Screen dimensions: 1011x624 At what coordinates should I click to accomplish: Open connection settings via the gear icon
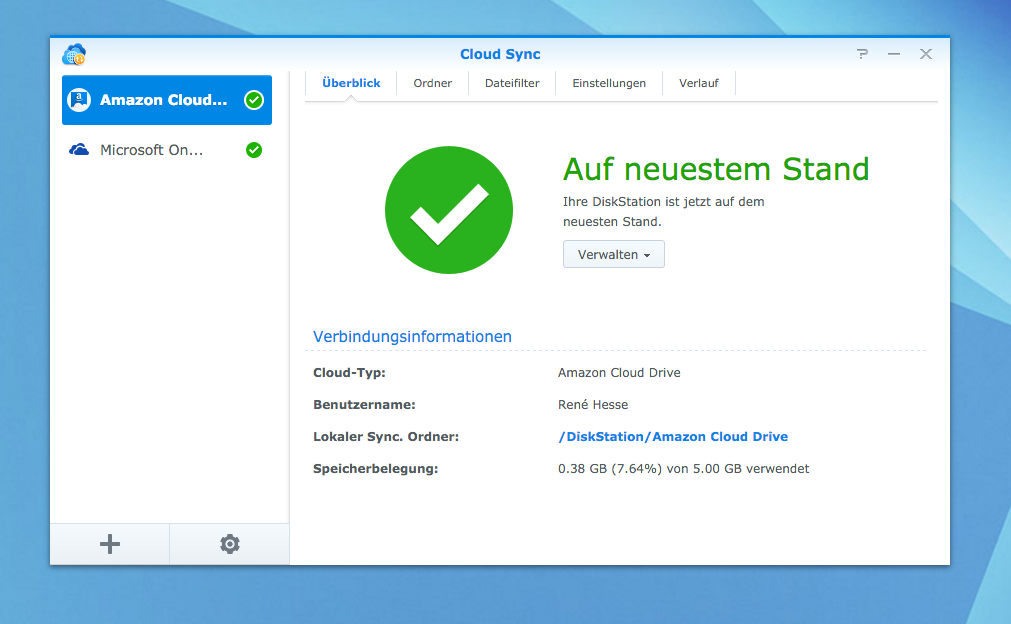pyautogui.click(x=230, y=544)
